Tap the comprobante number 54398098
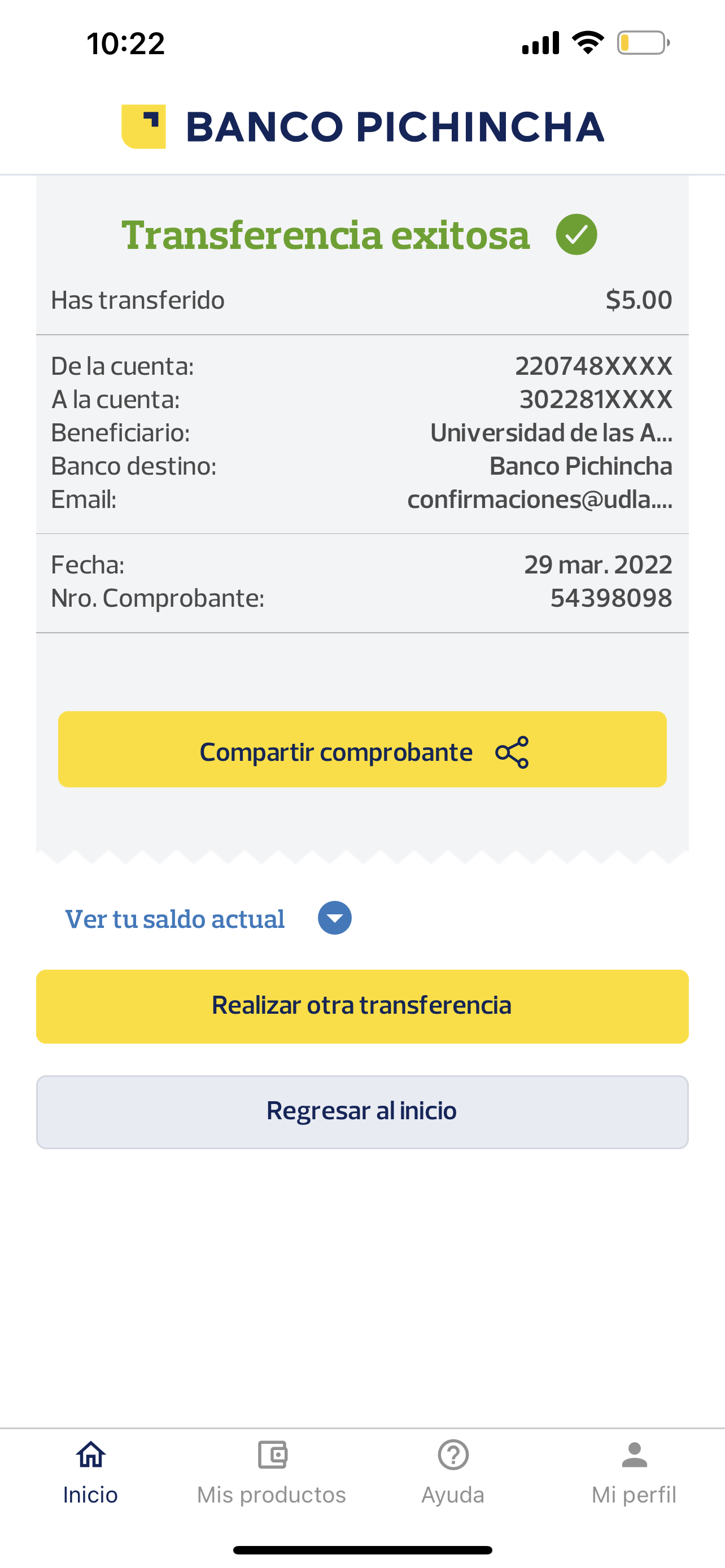The image size is (725, 1568). (x=610, y=598)
